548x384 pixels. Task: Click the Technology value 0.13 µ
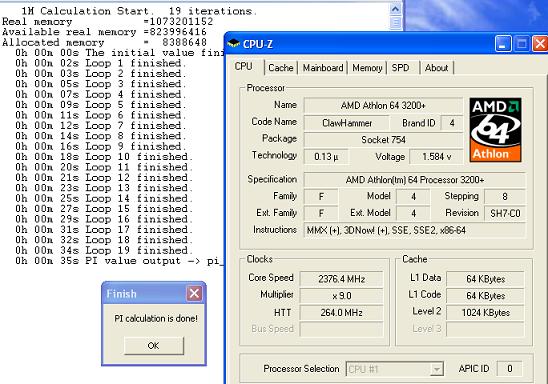coord(326,157)
